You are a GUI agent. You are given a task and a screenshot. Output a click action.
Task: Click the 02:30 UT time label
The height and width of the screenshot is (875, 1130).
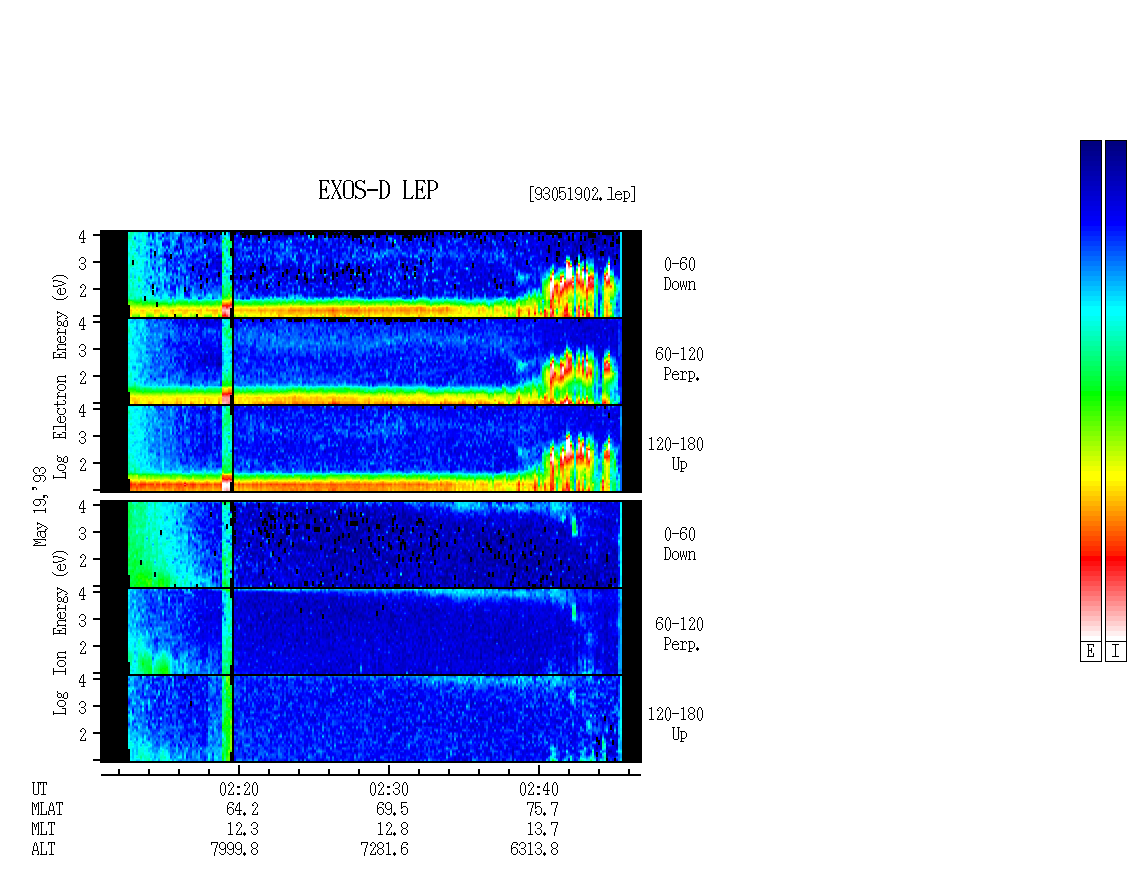pyautogui.click(x=388, y=789)
